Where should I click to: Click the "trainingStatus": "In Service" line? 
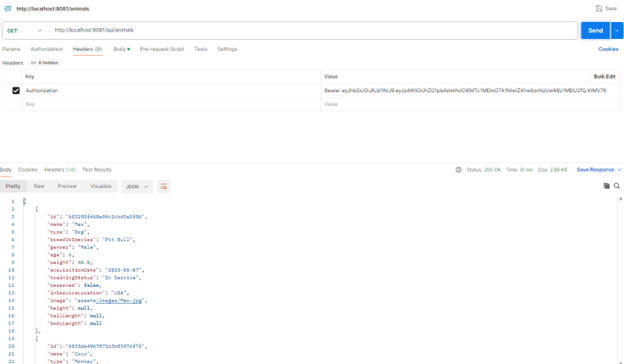tap(94, 278)
